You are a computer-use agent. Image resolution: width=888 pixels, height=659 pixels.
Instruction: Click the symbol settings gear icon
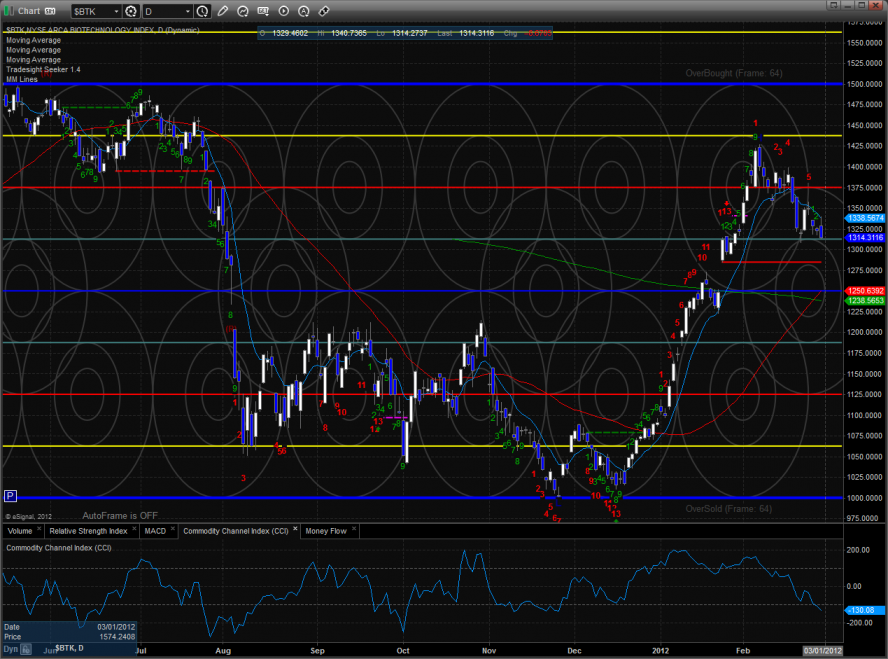(x=131, y=11)
